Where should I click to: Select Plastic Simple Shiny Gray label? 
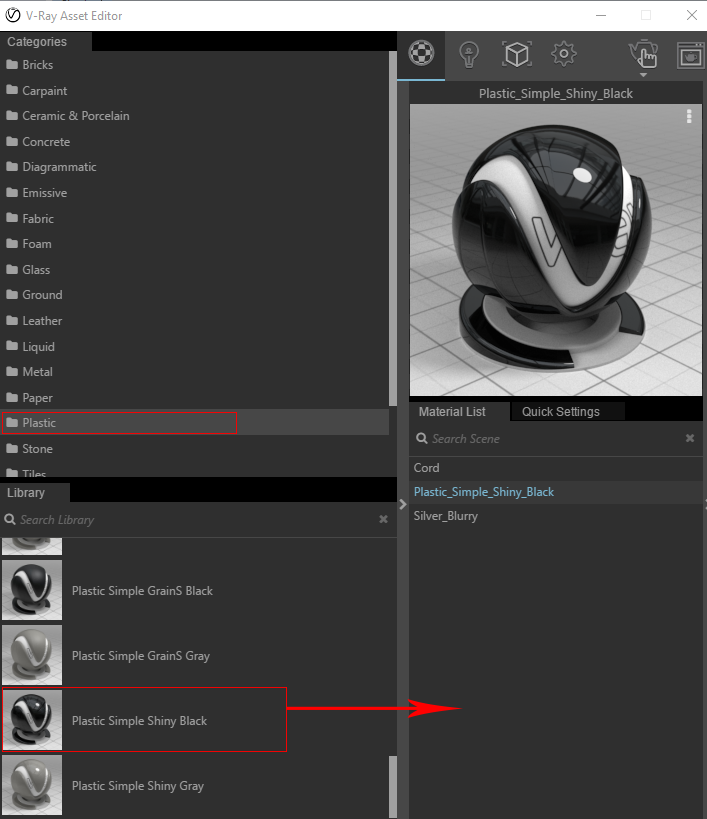137,786
